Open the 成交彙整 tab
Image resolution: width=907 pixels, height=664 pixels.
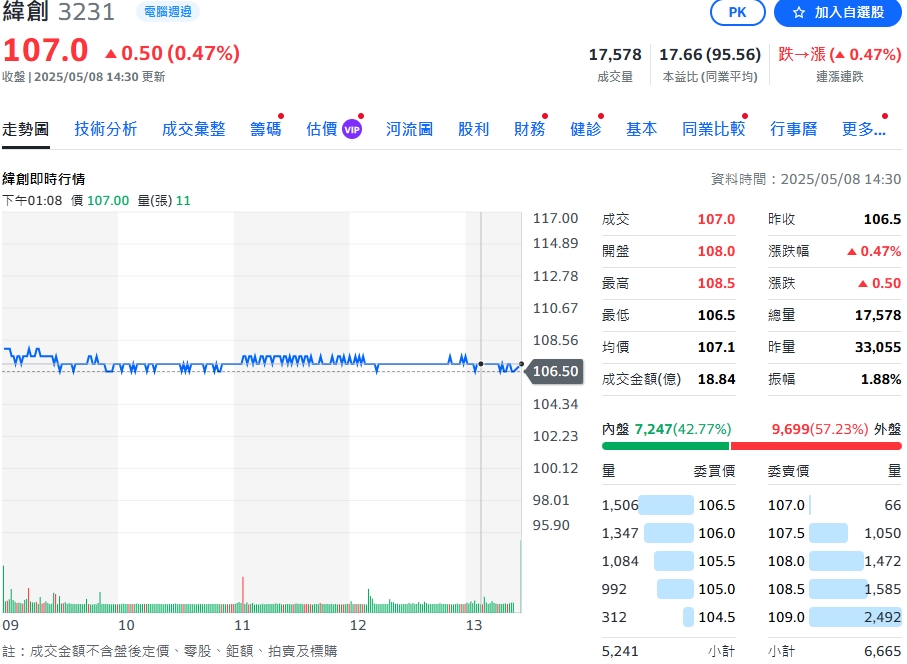[193, 129]
